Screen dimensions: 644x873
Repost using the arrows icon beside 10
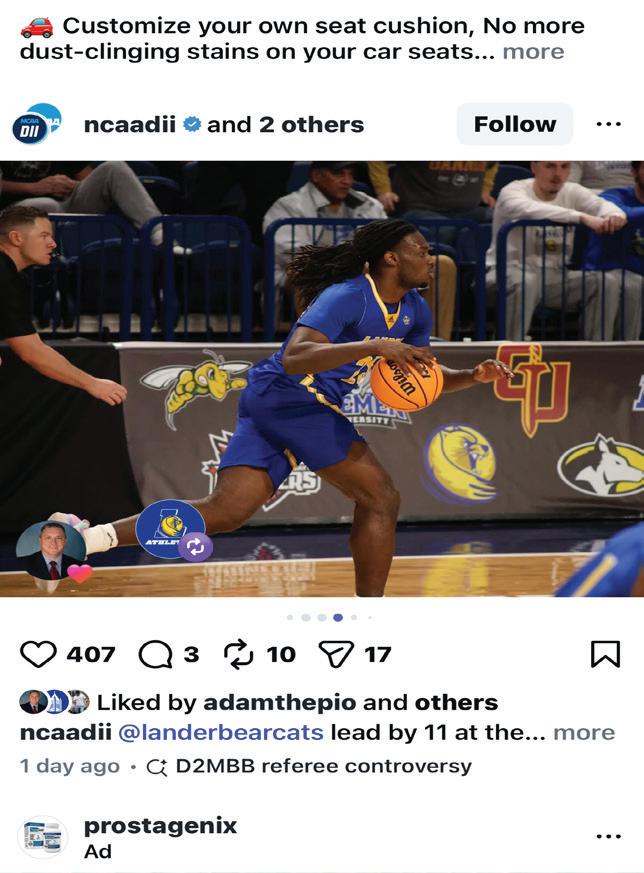tap(238, 654)
